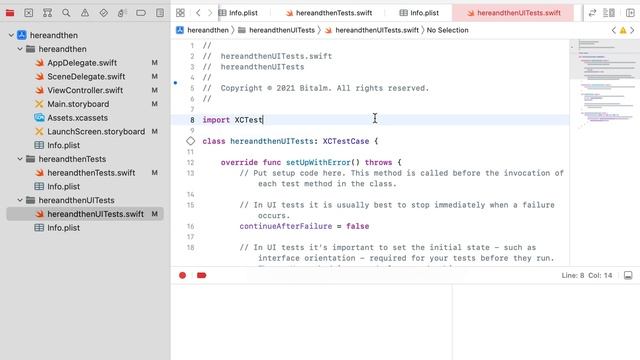Open hereandthenTests.swift in navigator
The width and height of the screenshot is (640, 360).
(91, 173)
